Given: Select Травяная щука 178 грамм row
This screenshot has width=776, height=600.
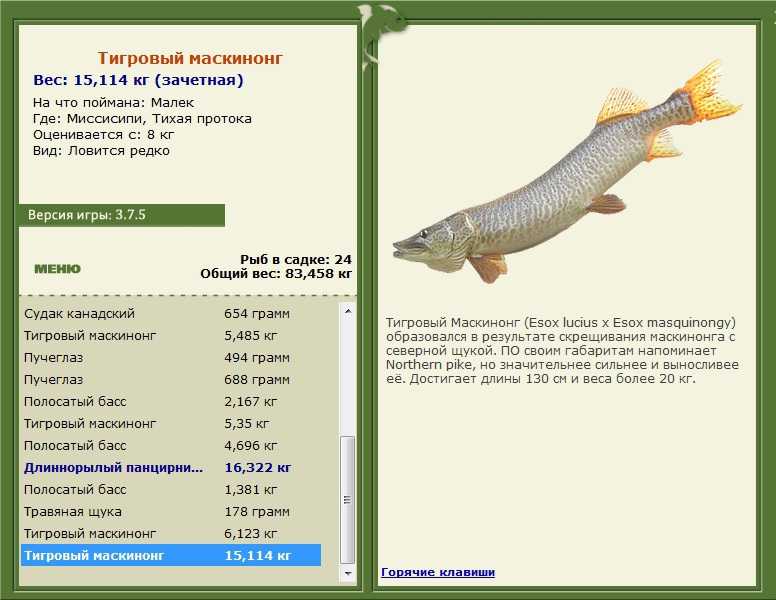Looking at the screenshot, I should 171,511.
